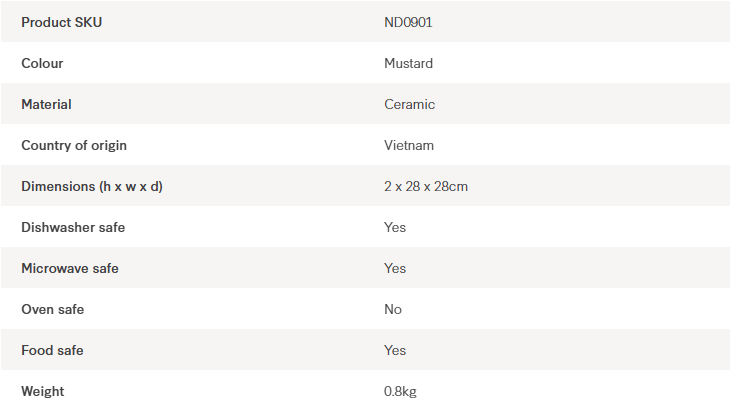The image size is (730, 408).
Task: Select the Yes value for Microwave safe
Action: (395, 268)
